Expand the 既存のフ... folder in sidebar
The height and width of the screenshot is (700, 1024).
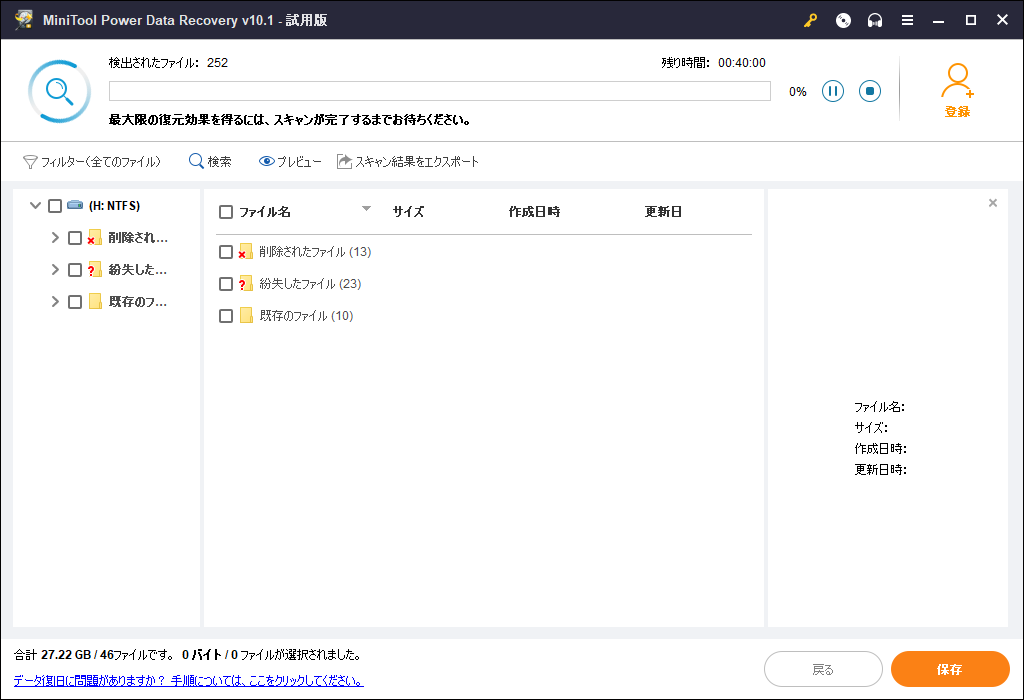(x=56, y=301)
